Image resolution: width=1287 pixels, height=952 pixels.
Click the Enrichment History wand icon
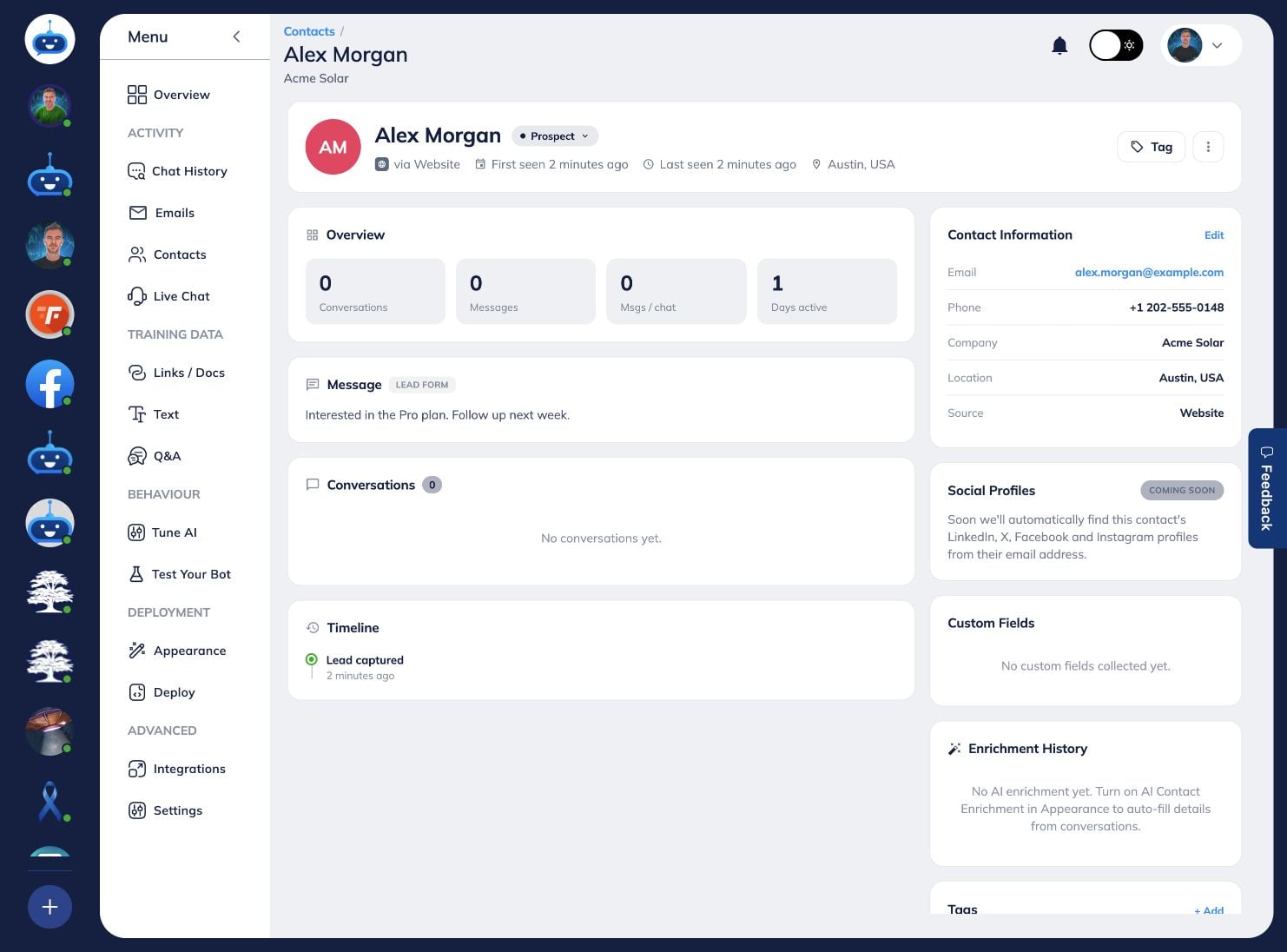[x=954, y=749]
